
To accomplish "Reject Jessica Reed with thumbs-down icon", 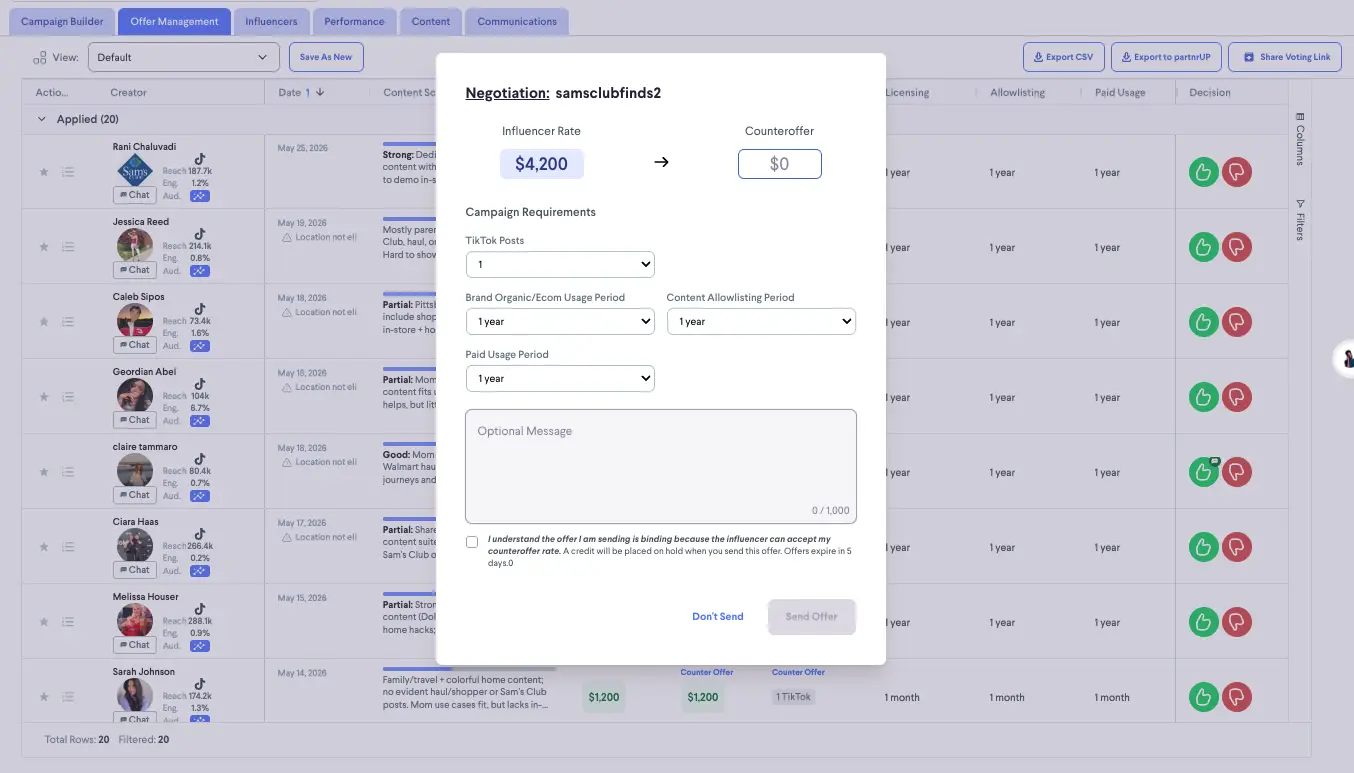I will coord(1237,247).
